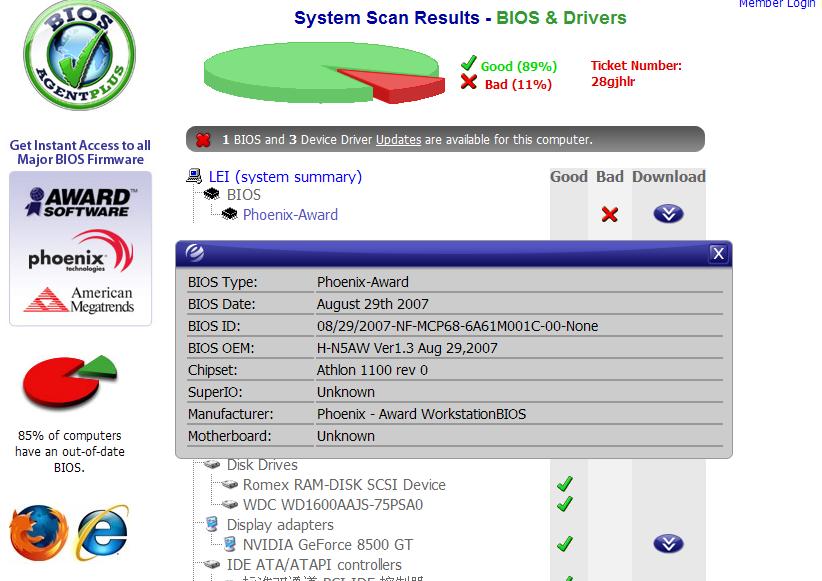822x581 pixels.
Task: Click the IDE ATA/ATAPI controllers icon
Action: pyautogui.click(x=212, y=564)
